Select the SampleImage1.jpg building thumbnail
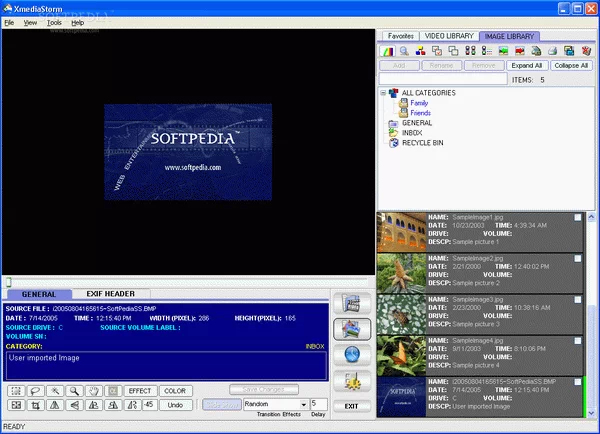 (401, 232)
